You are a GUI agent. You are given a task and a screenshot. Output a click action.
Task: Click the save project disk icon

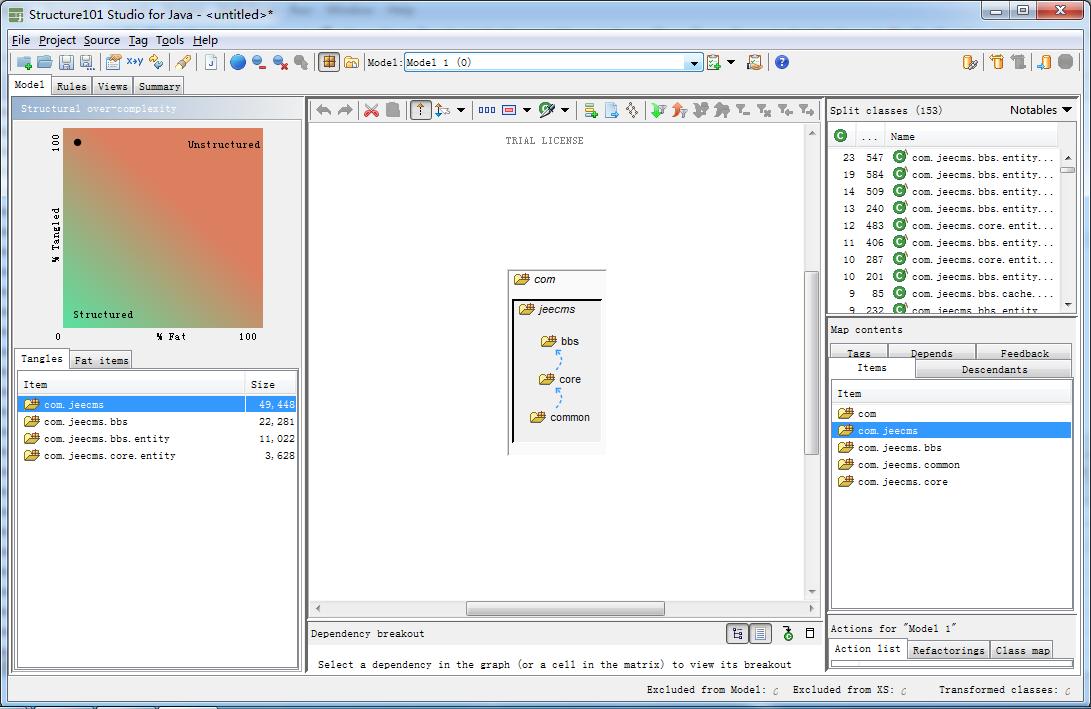66,62
